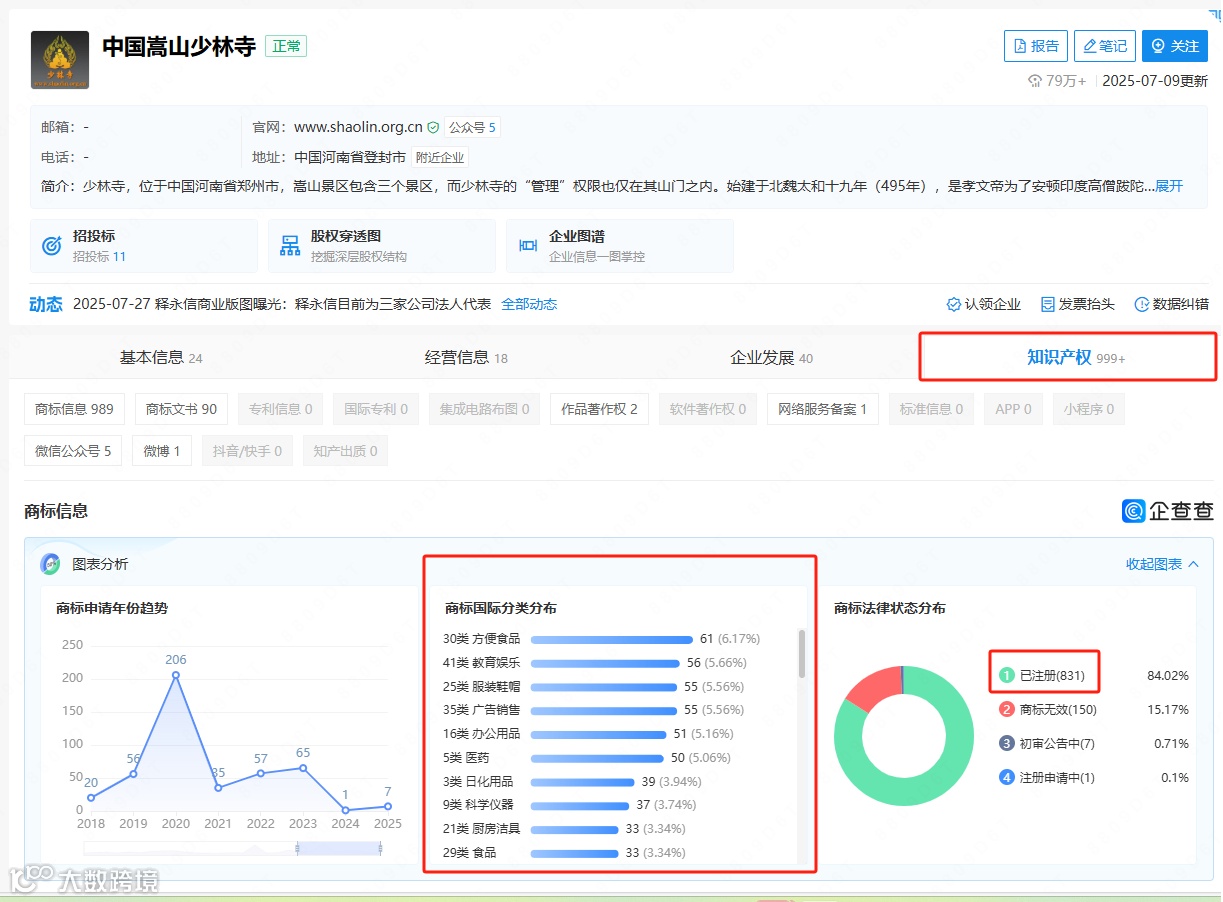Open the 报告 report button
Image resolution: width=1223 pixels, height=902 pixels.
(x=1036, y=46)
